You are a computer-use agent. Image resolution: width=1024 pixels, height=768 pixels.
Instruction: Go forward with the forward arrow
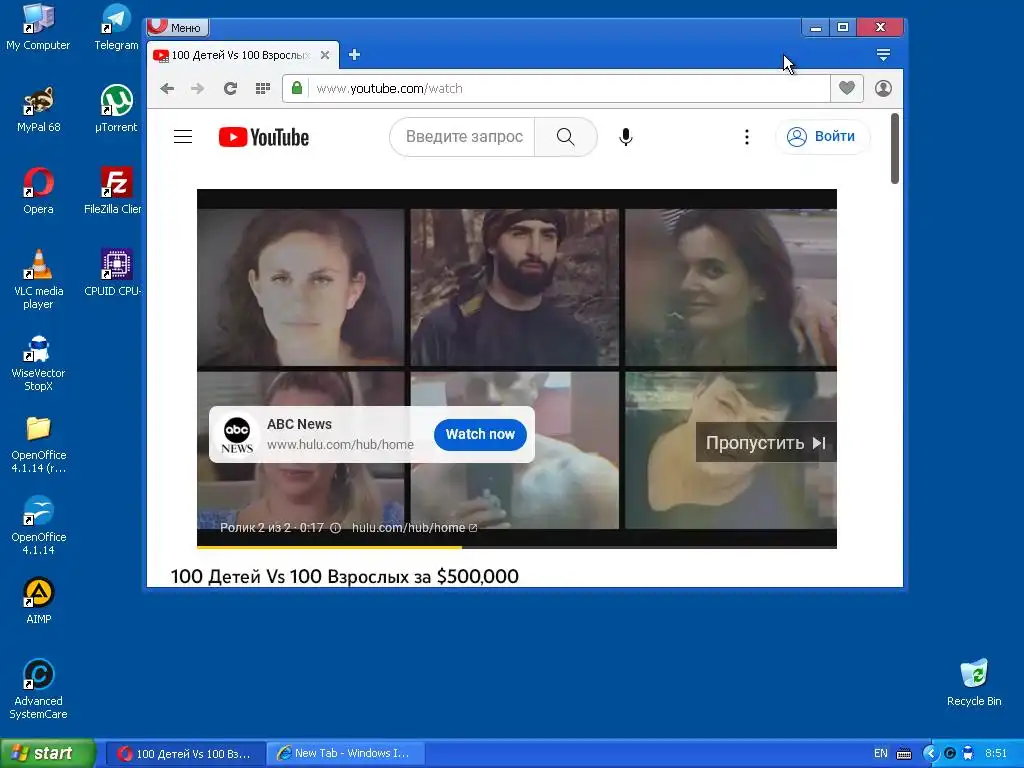[198, 88]
